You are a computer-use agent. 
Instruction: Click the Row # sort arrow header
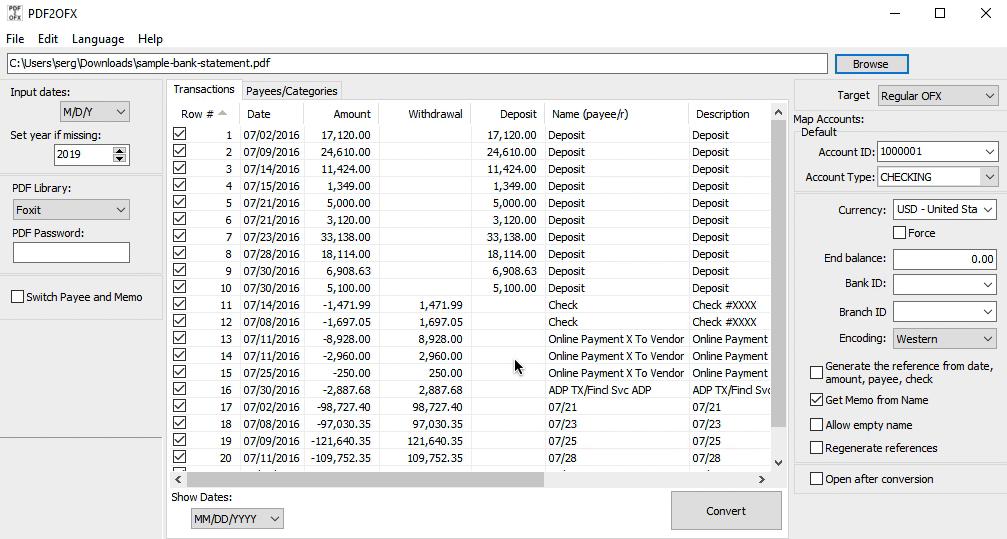click(222, 113)
